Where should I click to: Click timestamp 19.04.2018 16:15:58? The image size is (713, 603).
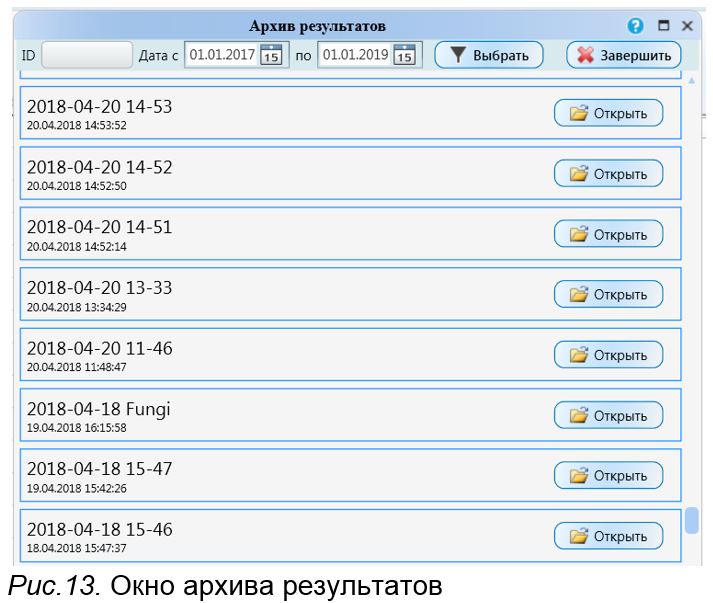pyautogui.click(x=77, y=428)
